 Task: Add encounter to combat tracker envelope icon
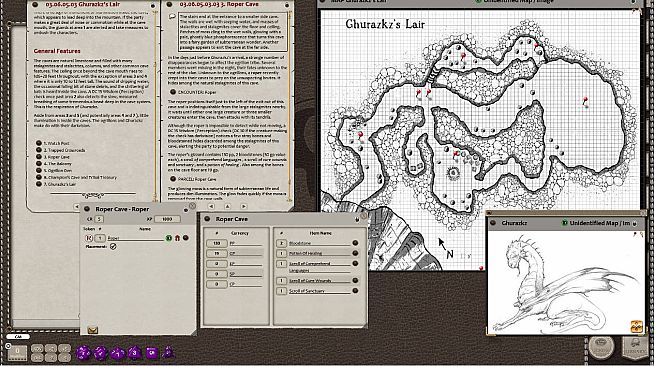(x=93, y=330)
